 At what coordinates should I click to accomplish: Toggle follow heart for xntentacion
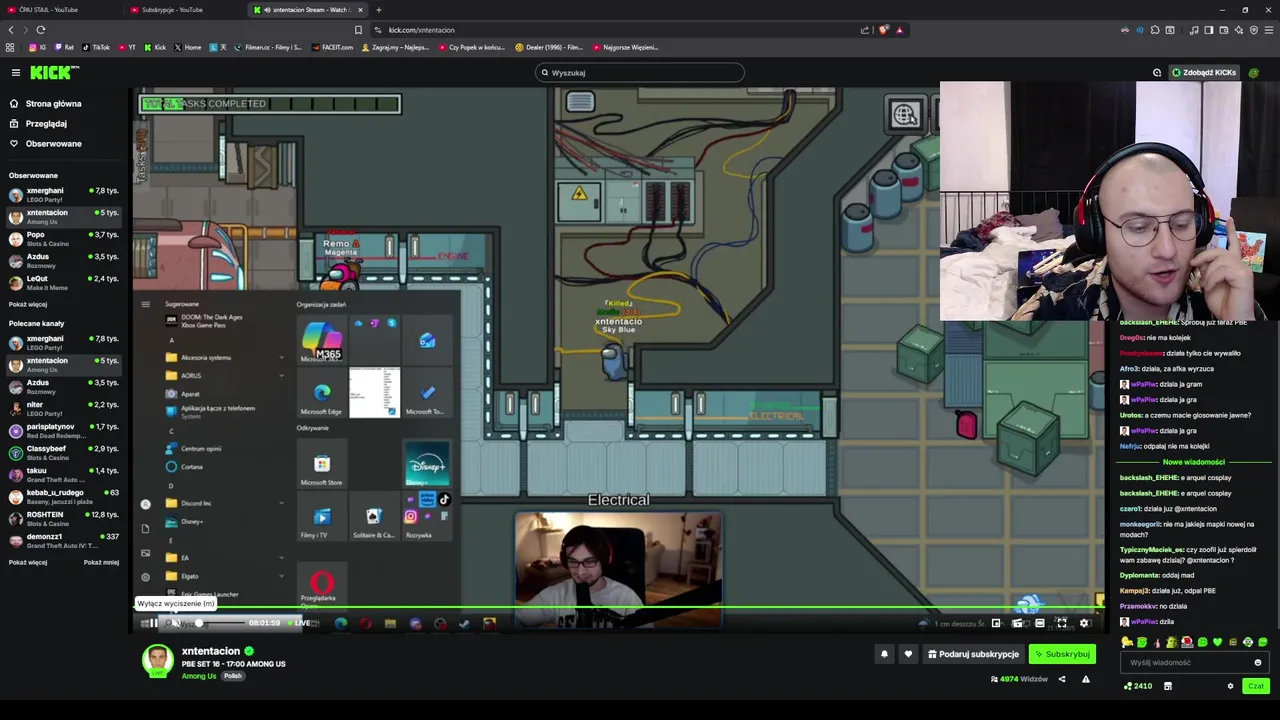(x=908, y=654)
